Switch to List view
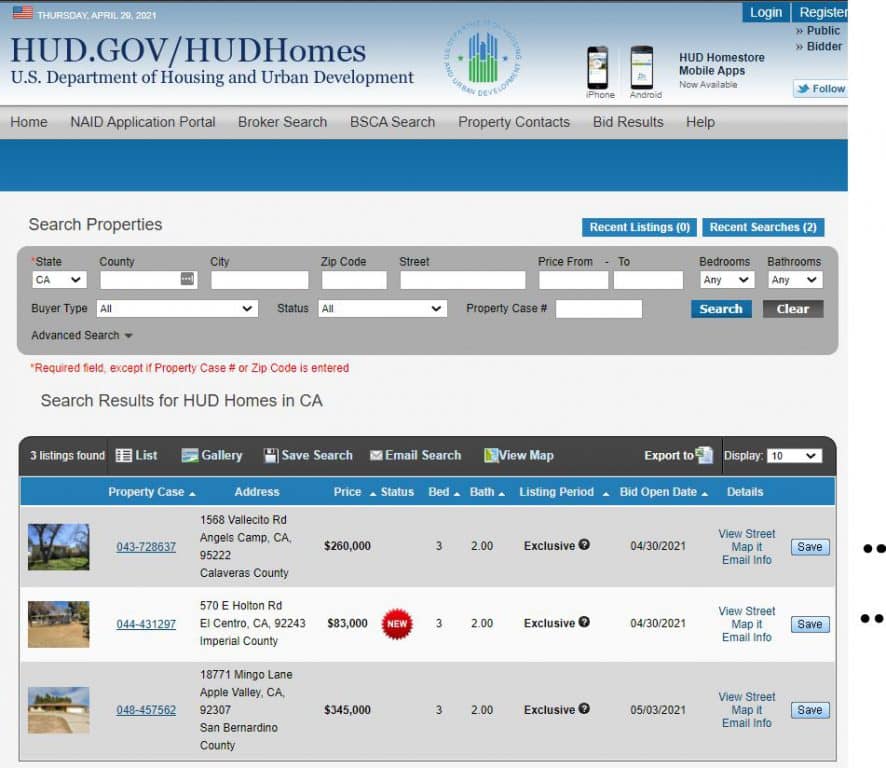The image size is (886, 768). pos(136,455)
